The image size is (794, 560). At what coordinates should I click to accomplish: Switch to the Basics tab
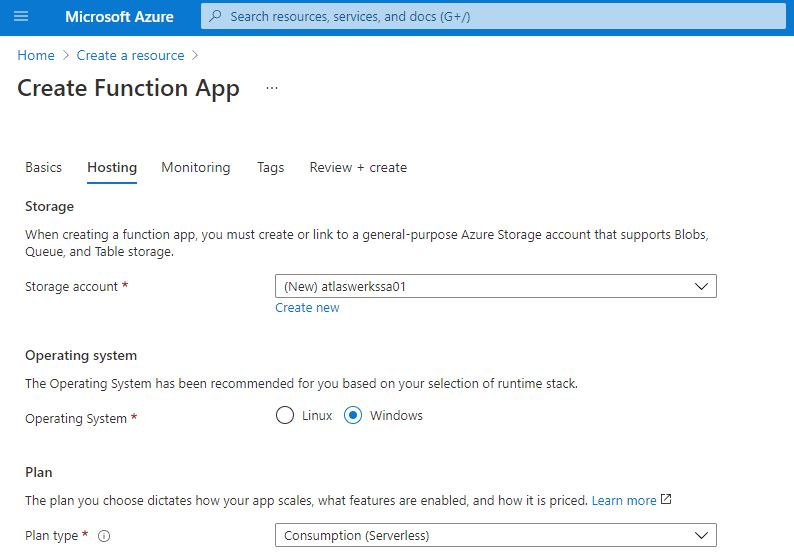pos(44,168)
